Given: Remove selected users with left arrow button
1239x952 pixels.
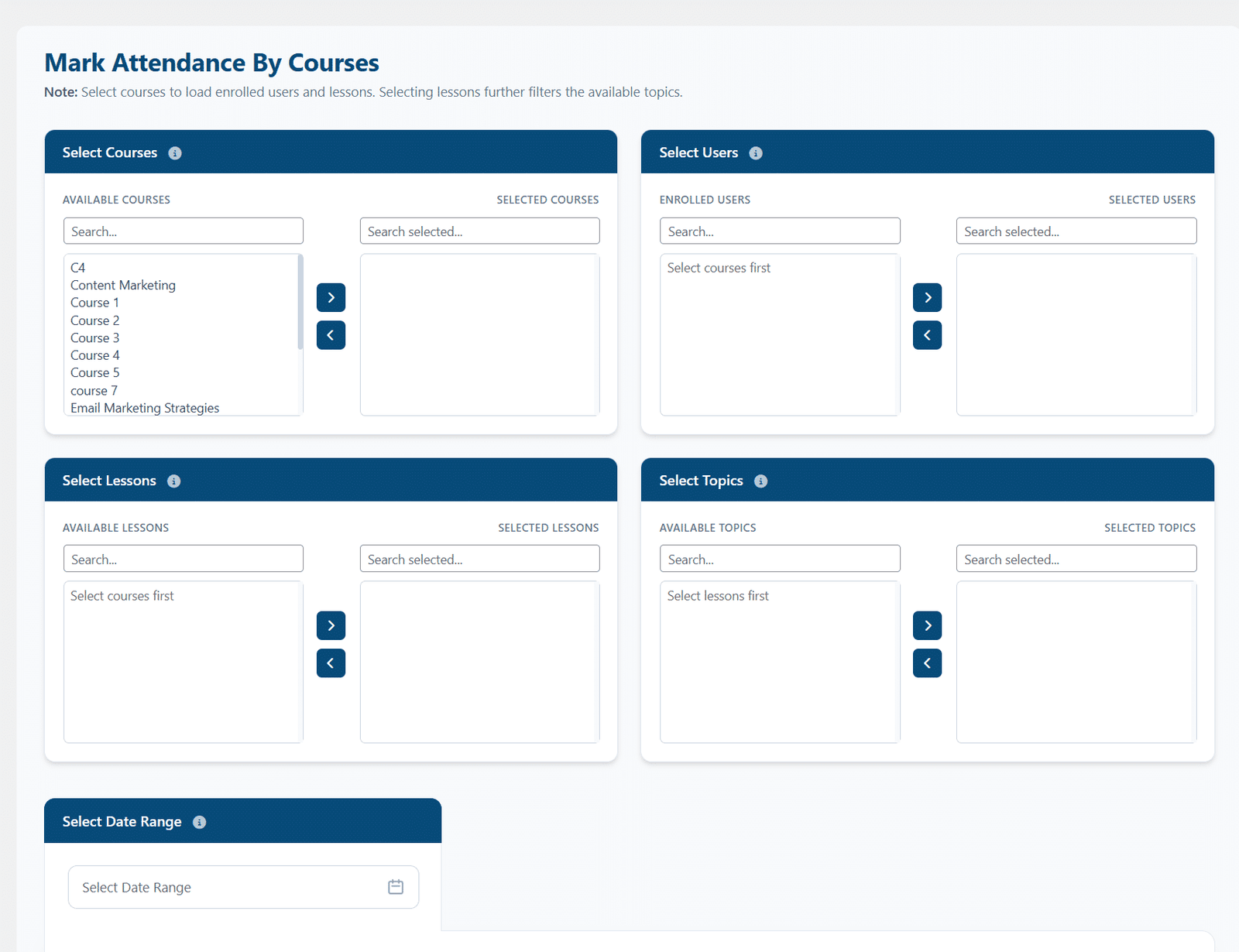Looking at the screenshot, I should [x=928, y=335].
